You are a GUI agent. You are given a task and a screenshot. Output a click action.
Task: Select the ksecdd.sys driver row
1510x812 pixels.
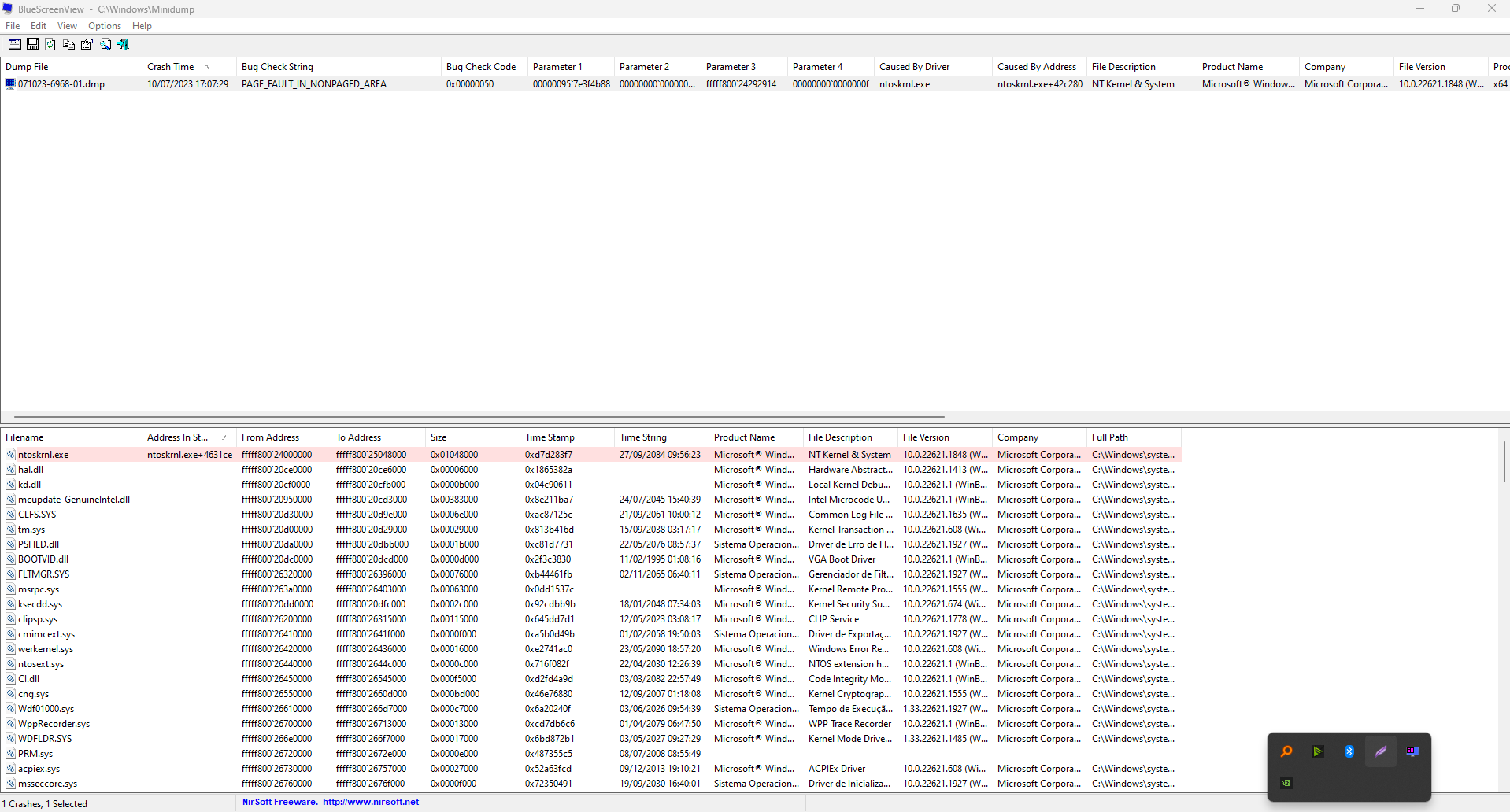590,604
